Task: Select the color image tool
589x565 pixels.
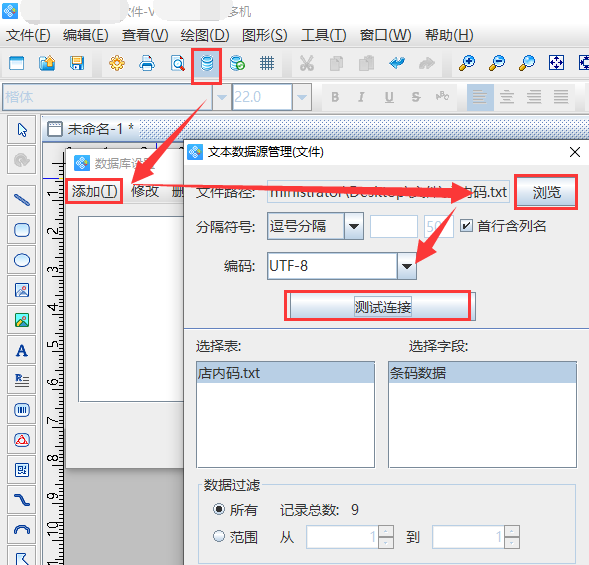Action: pos(22,320)
